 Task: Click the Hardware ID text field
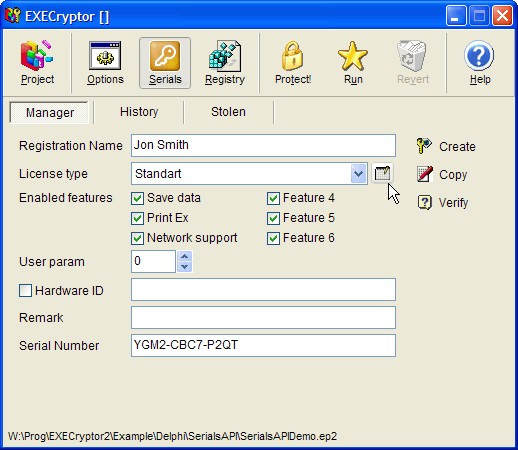tap(263, 289)
